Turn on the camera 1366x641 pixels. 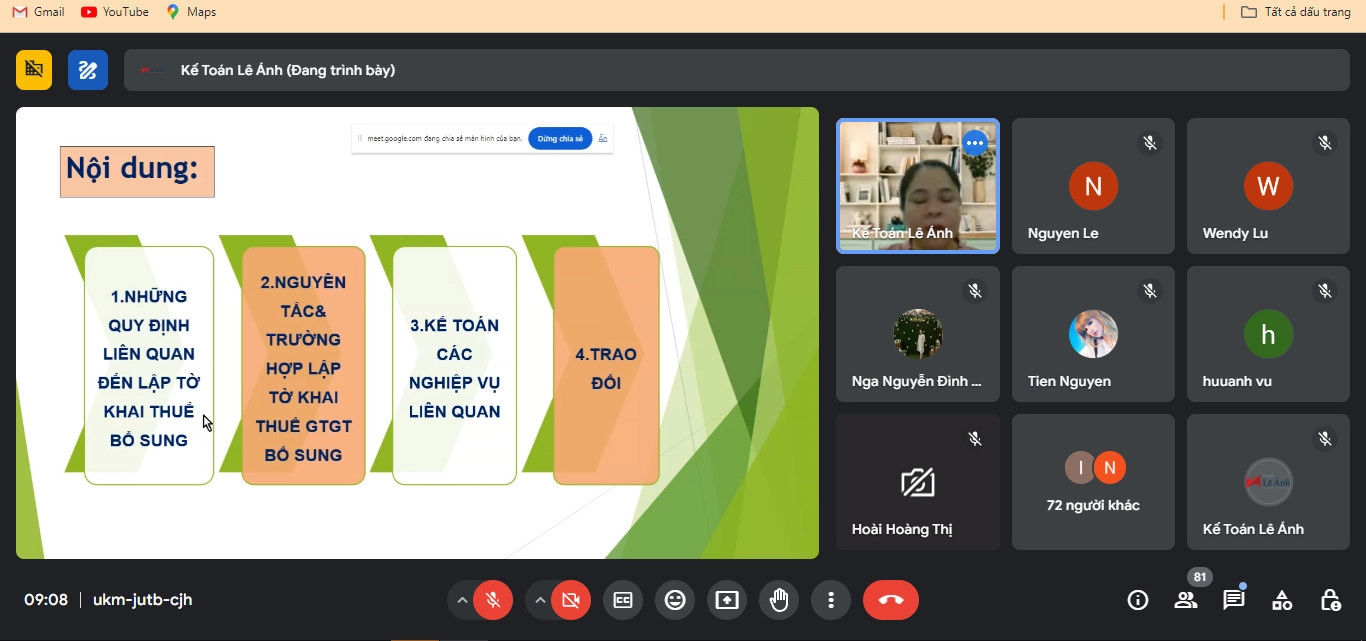pos(570,600)
